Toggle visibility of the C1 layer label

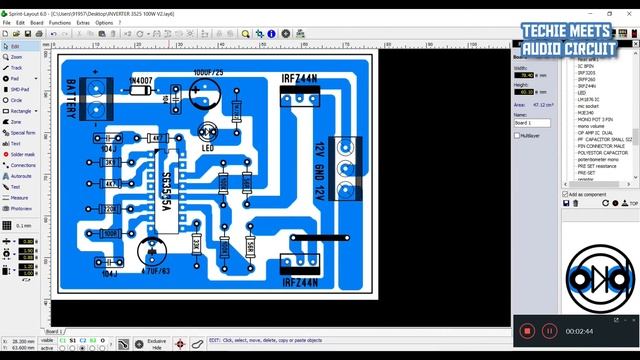tap(62, 340)
